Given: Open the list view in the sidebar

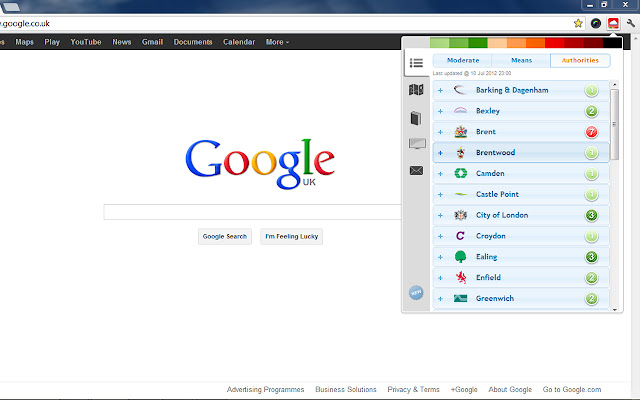Looking at the screenshot, I should coord(416,65).
